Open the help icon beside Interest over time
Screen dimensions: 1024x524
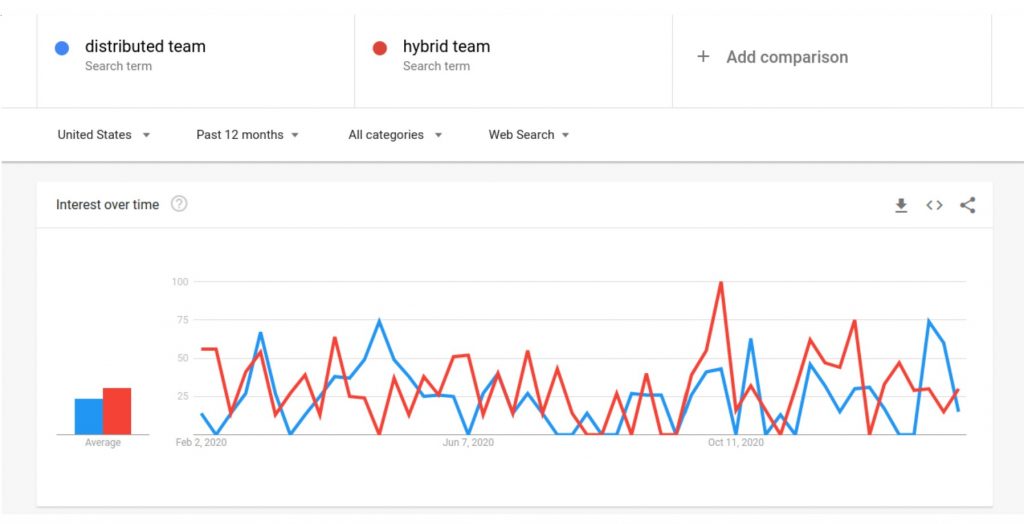click(179, 204)
